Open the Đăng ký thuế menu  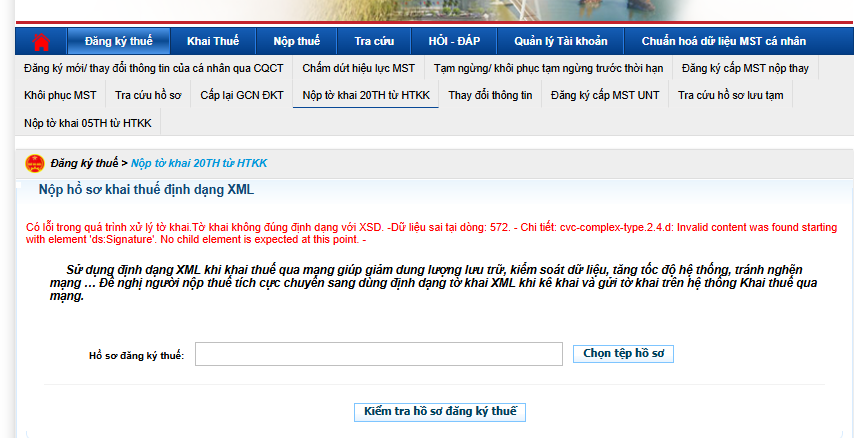click(x=118, y=42)
